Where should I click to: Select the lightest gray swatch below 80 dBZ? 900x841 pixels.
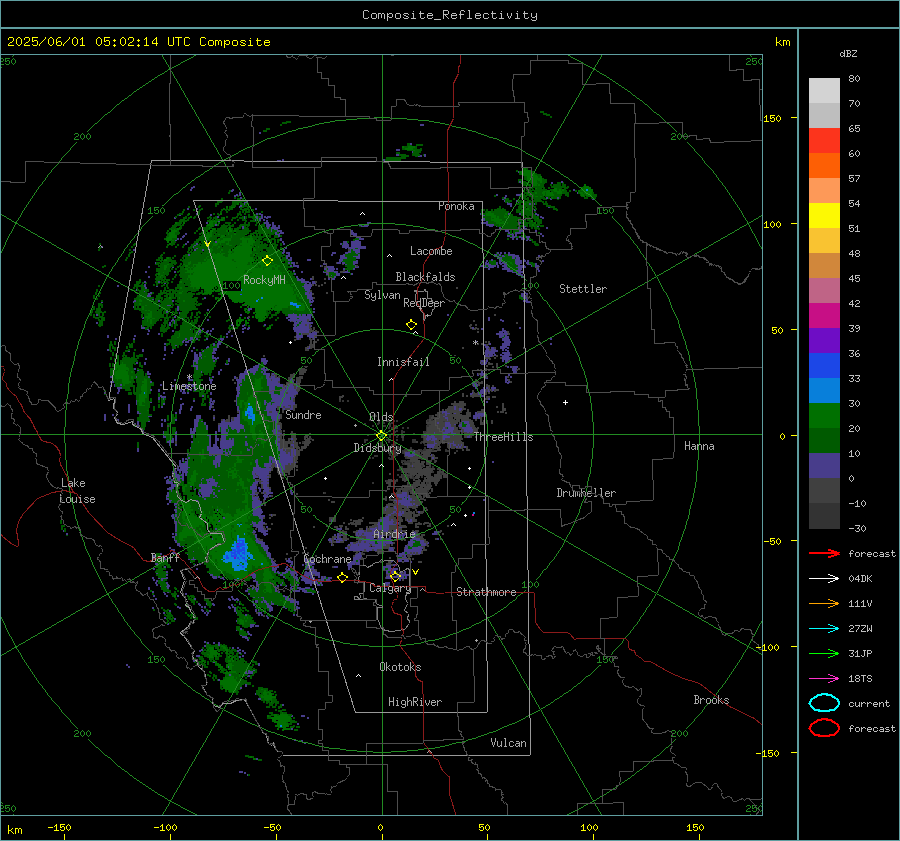(x=824, y=90)
